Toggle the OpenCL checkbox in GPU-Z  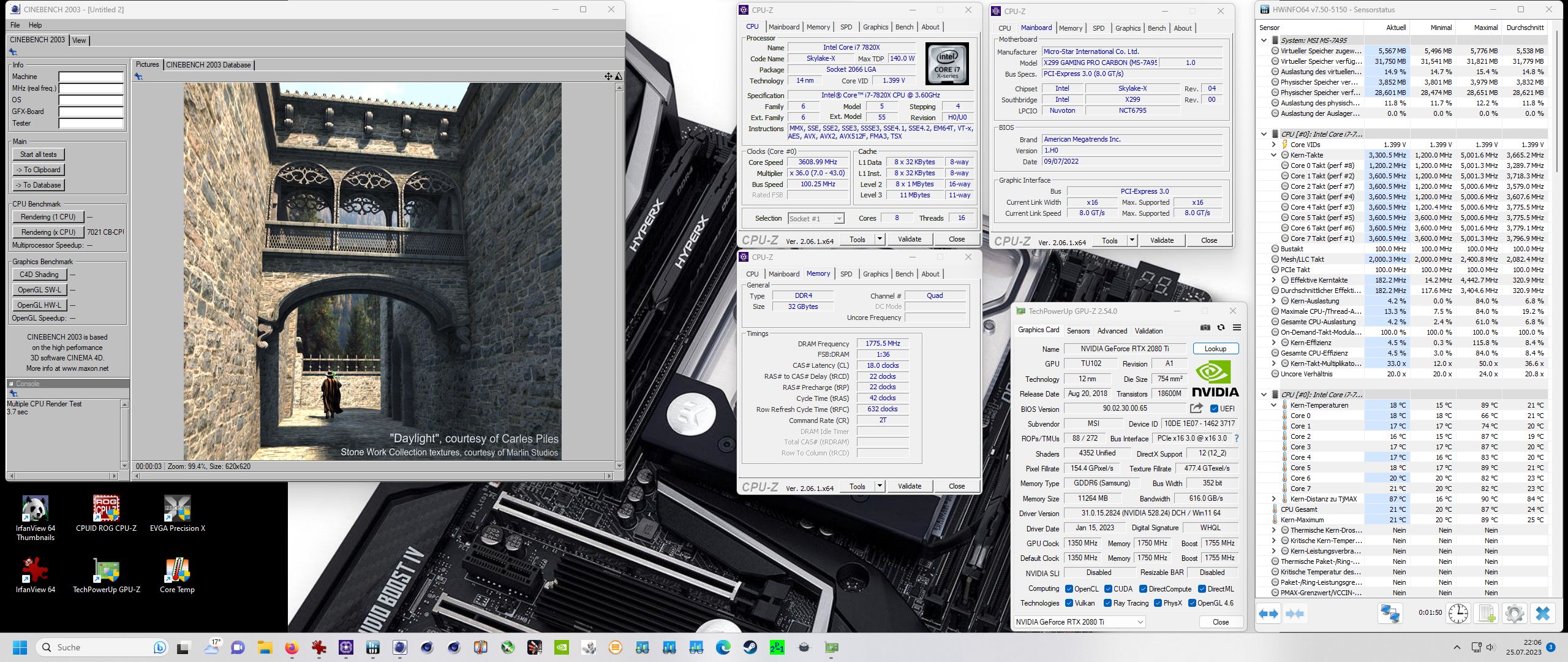pos(1069,589)
